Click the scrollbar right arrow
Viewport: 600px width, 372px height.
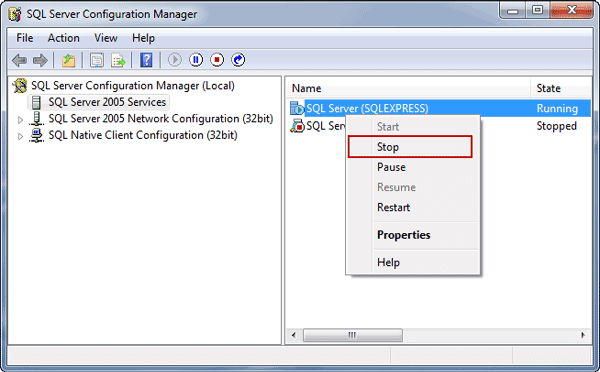pos(583,335)
